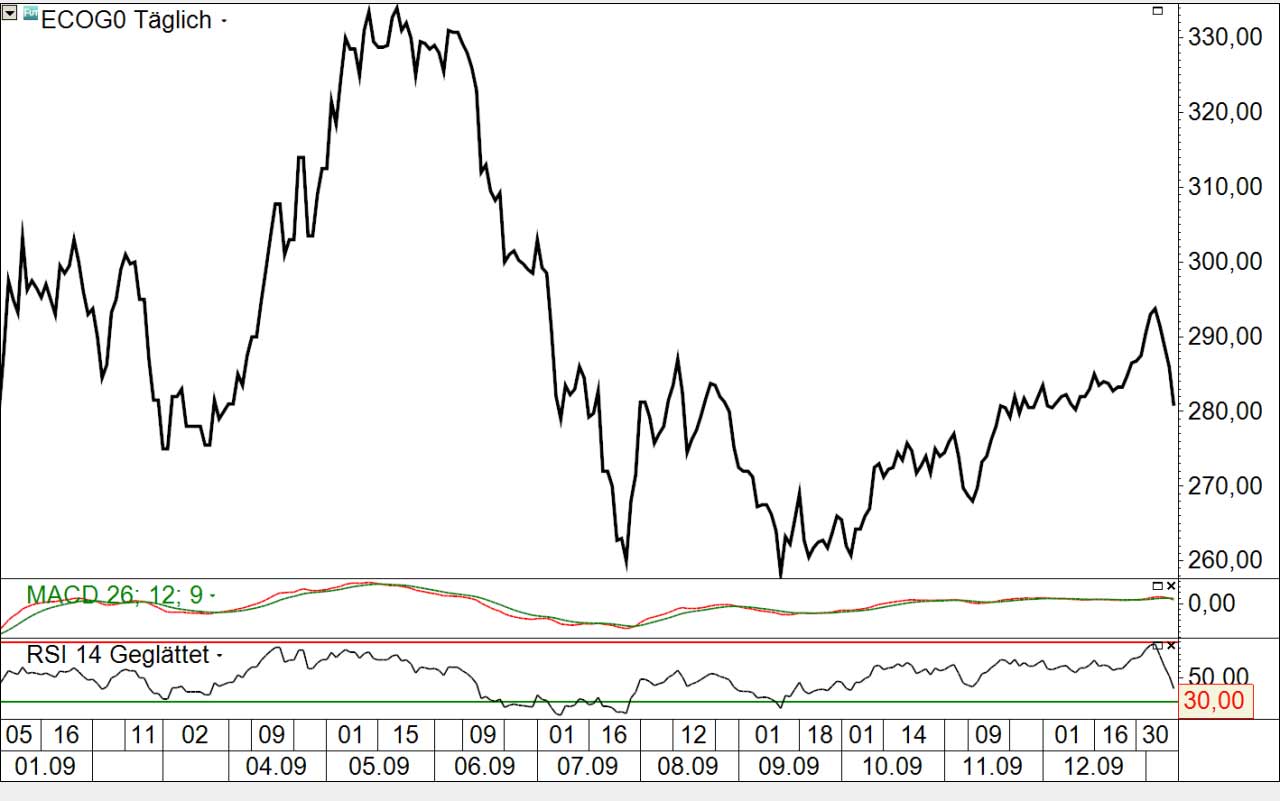1280x801 pixels.
Task: Click the day label 15 on the time axis
Action: pos(405,735)
